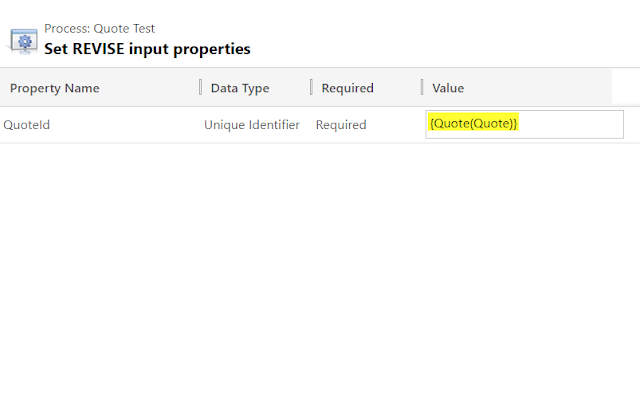This screenshot has height=400, width=640.
Task: Sort by the Property Name column header
Action: 55,88
